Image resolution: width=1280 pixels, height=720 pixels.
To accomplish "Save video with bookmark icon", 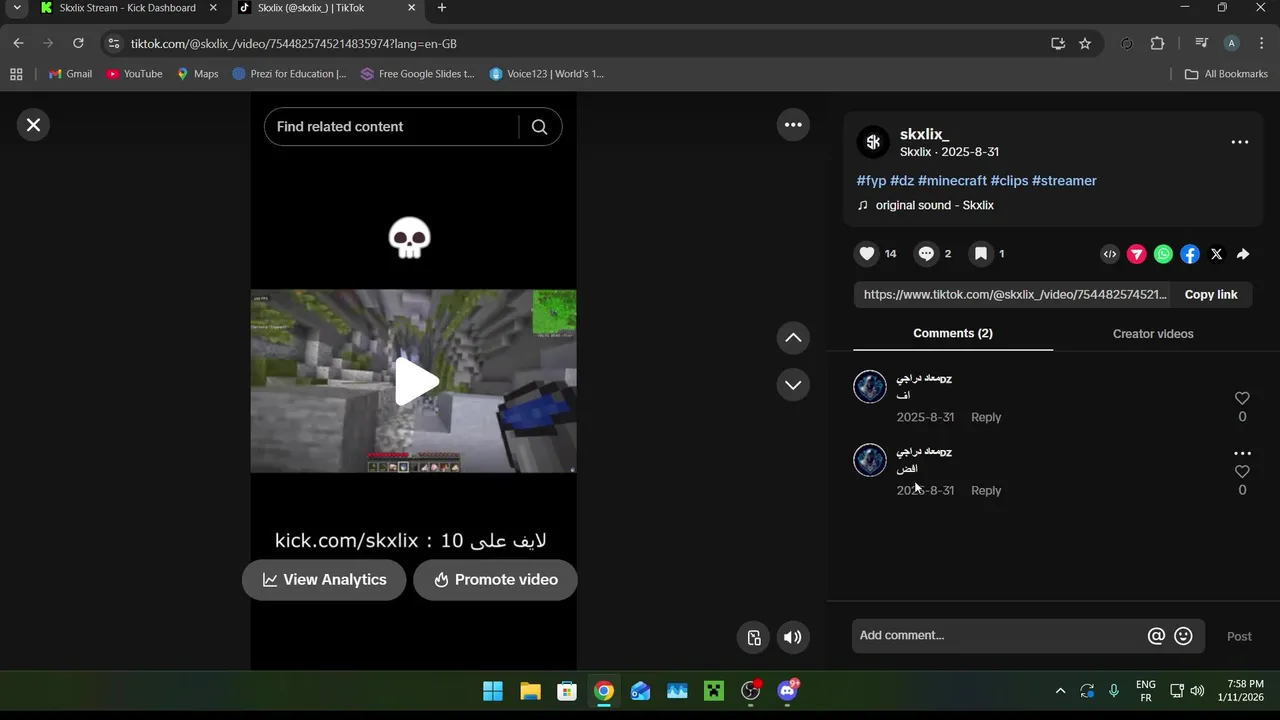I will (x=981, y=254).
